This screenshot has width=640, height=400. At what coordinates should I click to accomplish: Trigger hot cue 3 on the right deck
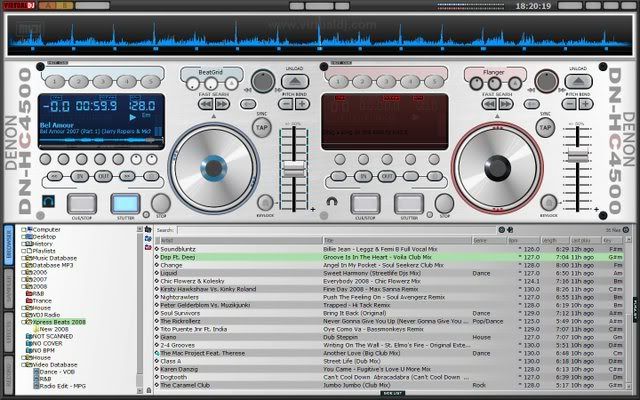click(x=386, y=82)
